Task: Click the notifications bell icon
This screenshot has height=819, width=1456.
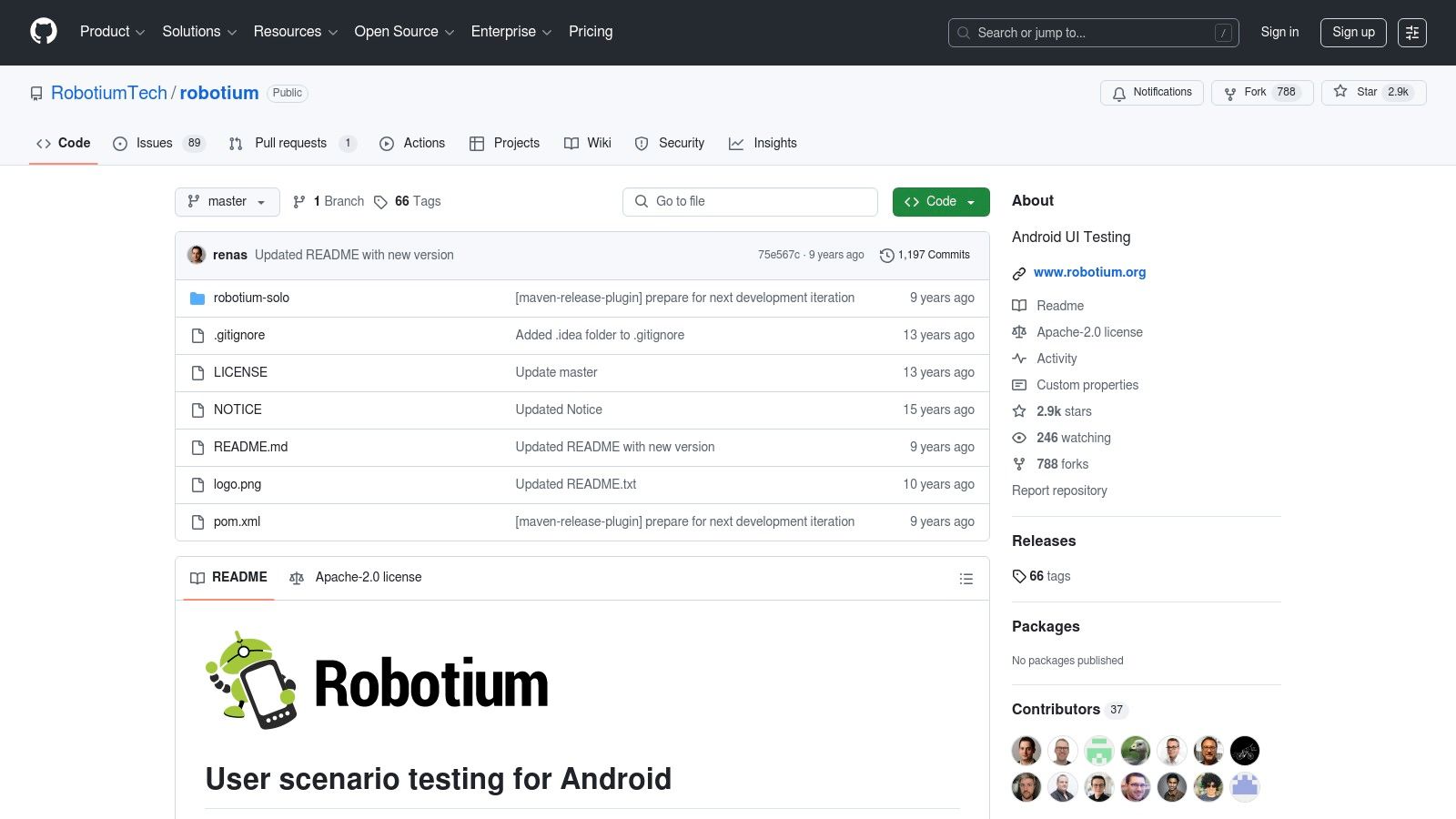Action: (1119, 93)
